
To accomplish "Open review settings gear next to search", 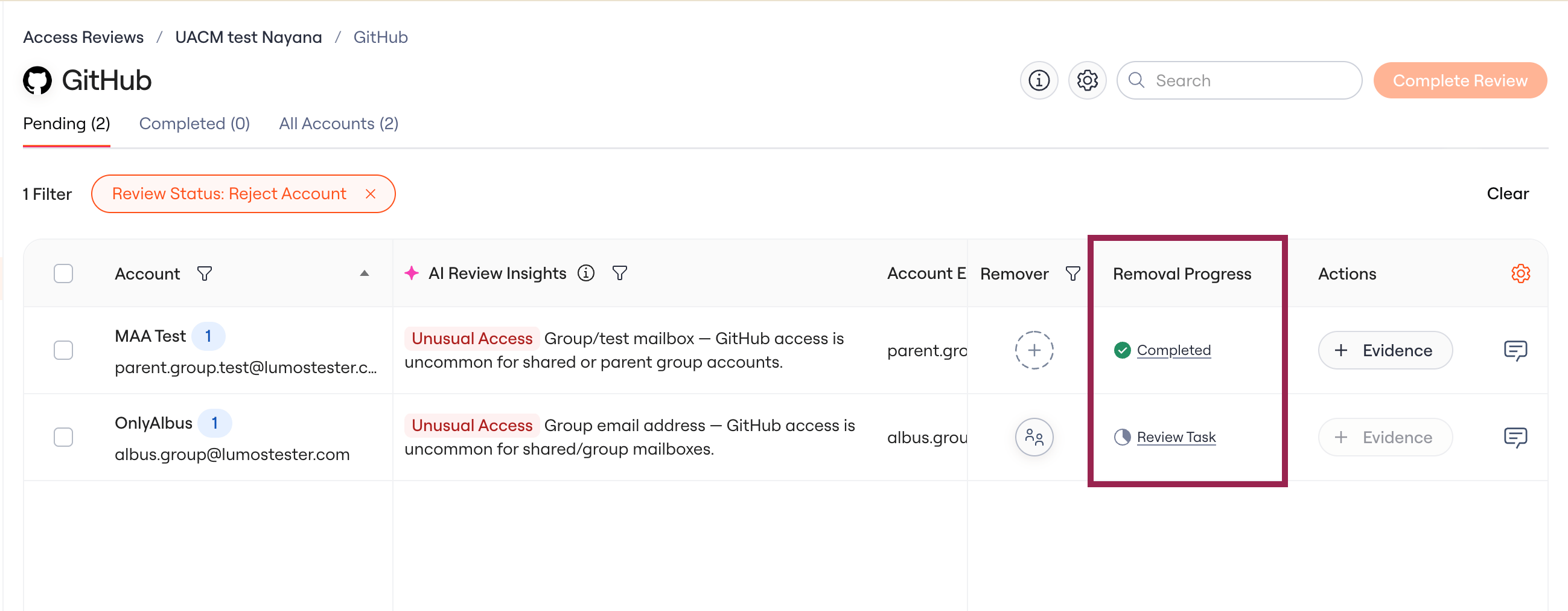I will pyautogui.click(x=1087, y=80).
